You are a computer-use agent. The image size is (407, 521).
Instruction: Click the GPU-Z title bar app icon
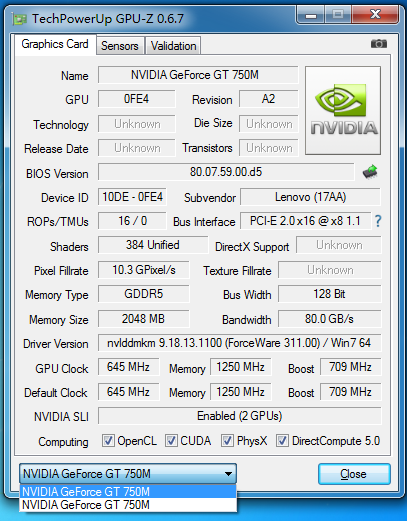(x=19, y=19)
